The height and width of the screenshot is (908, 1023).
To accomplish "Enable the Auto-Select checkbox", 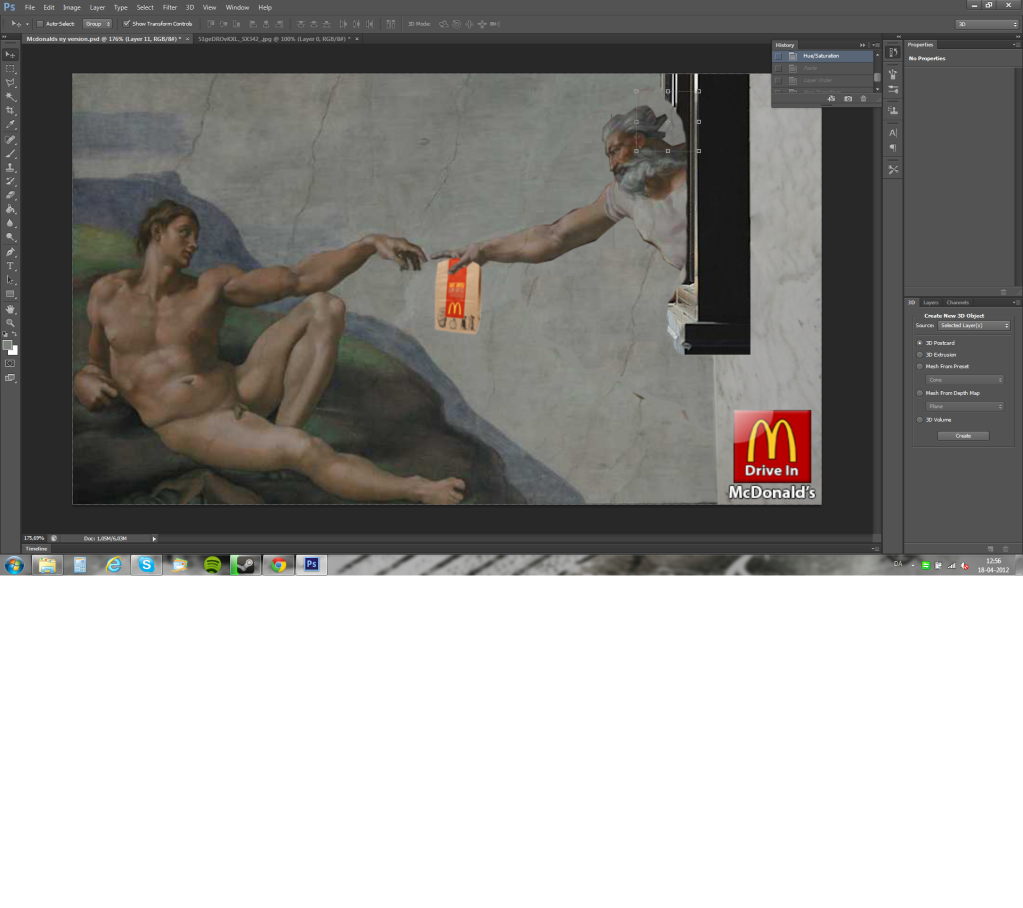I will pyautogui.click(x=40, y=24).
